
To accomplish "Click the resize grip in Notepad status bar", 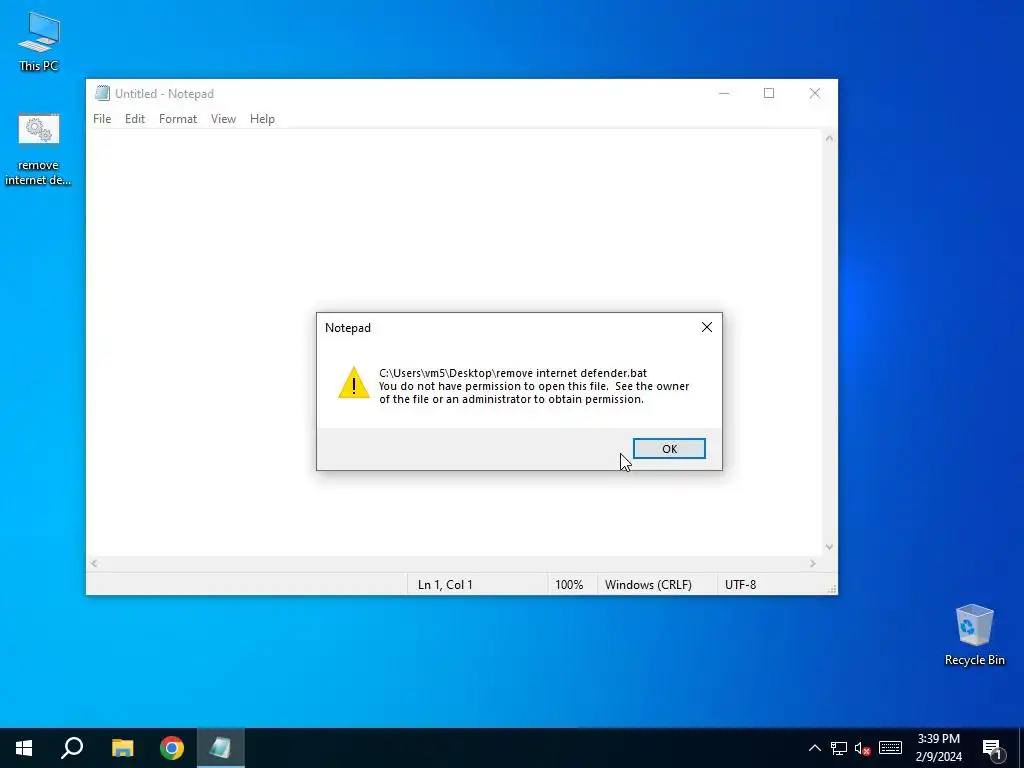I will [831, 589].
